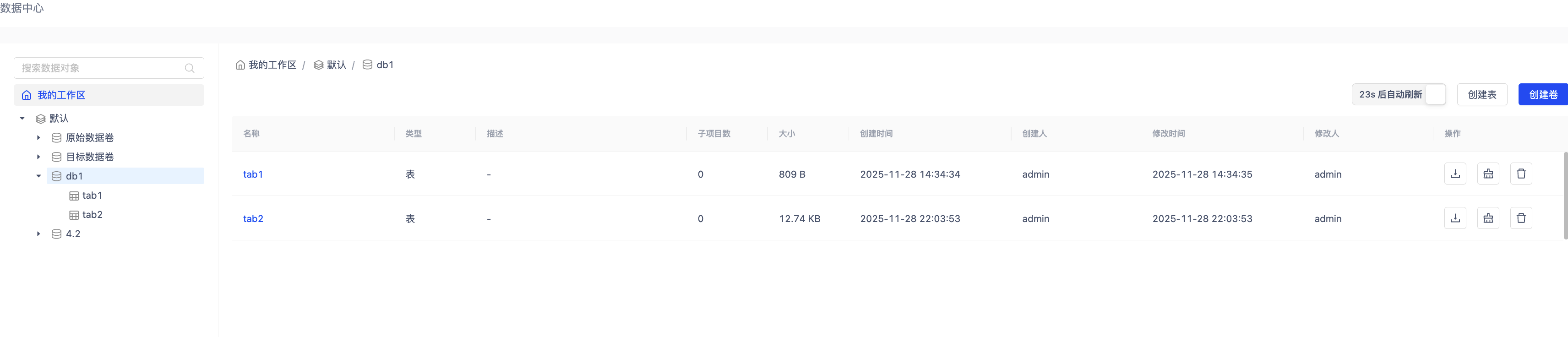Screen dimensions: 1568x337
Task: Click the 默认 breadcrumb item
Action: (336, 65)
